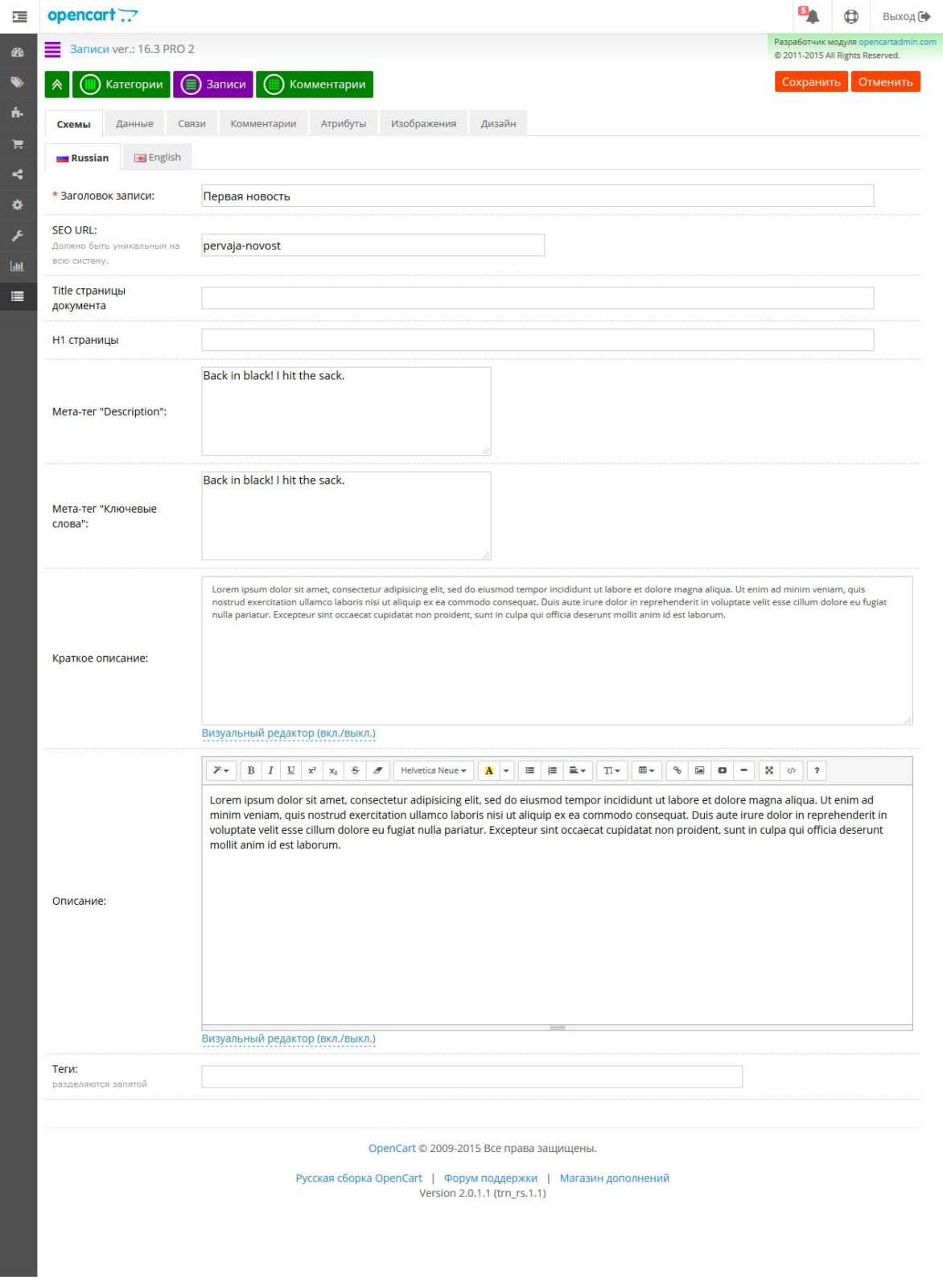
Task: Open the Extensions puzzle sidebar icon
Action: pyautogui.click(x=18, y=113)
